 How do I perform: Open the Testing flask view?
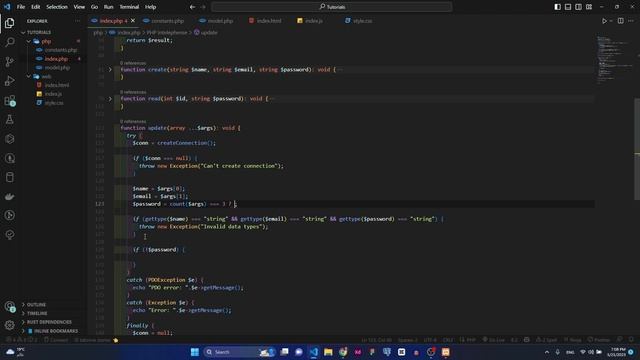pos(9,120)
